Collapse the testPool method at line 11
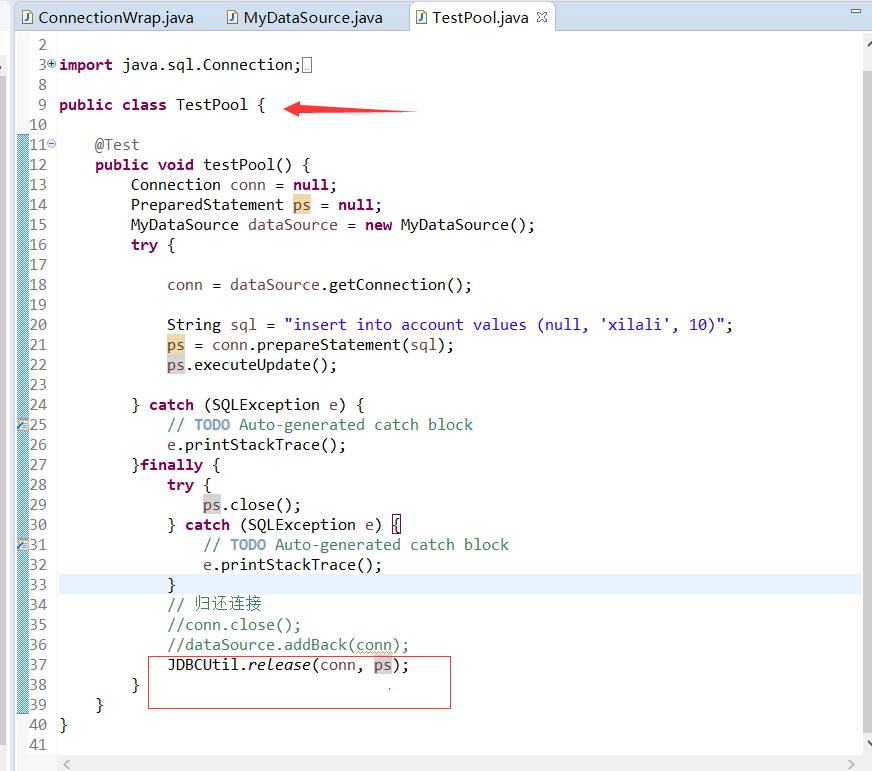Viewport: 872px width, 771px height. [52, 144]
